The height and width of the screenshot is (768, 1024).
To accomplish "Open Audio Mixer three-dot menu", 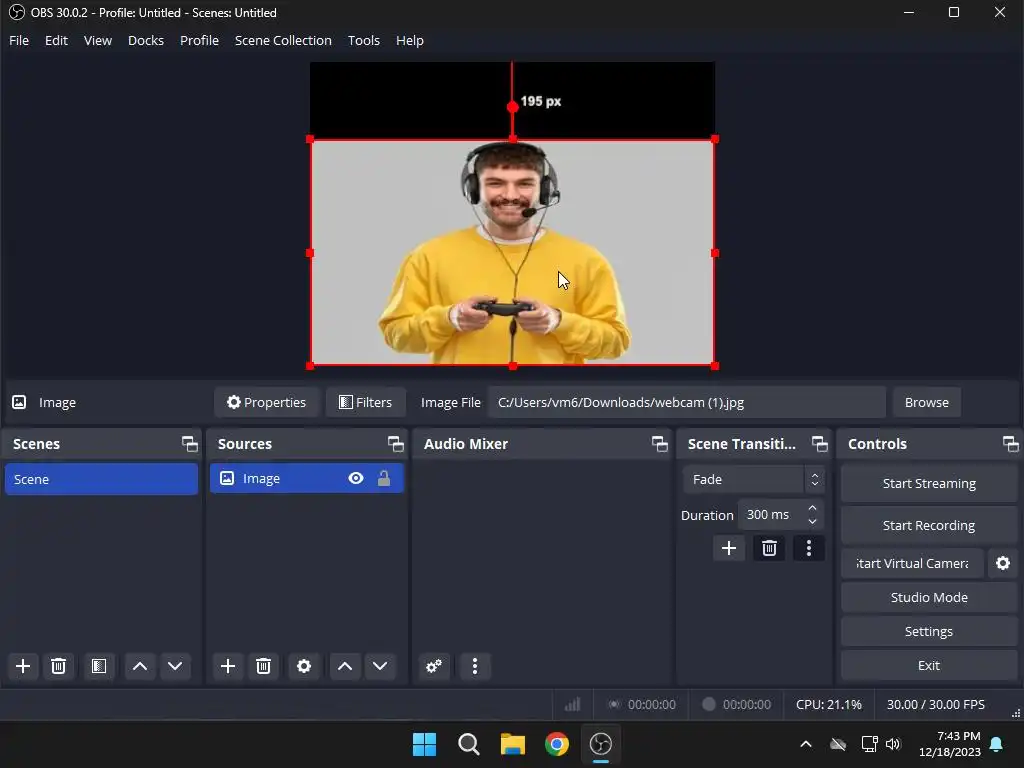I will (x=475, y=666).
